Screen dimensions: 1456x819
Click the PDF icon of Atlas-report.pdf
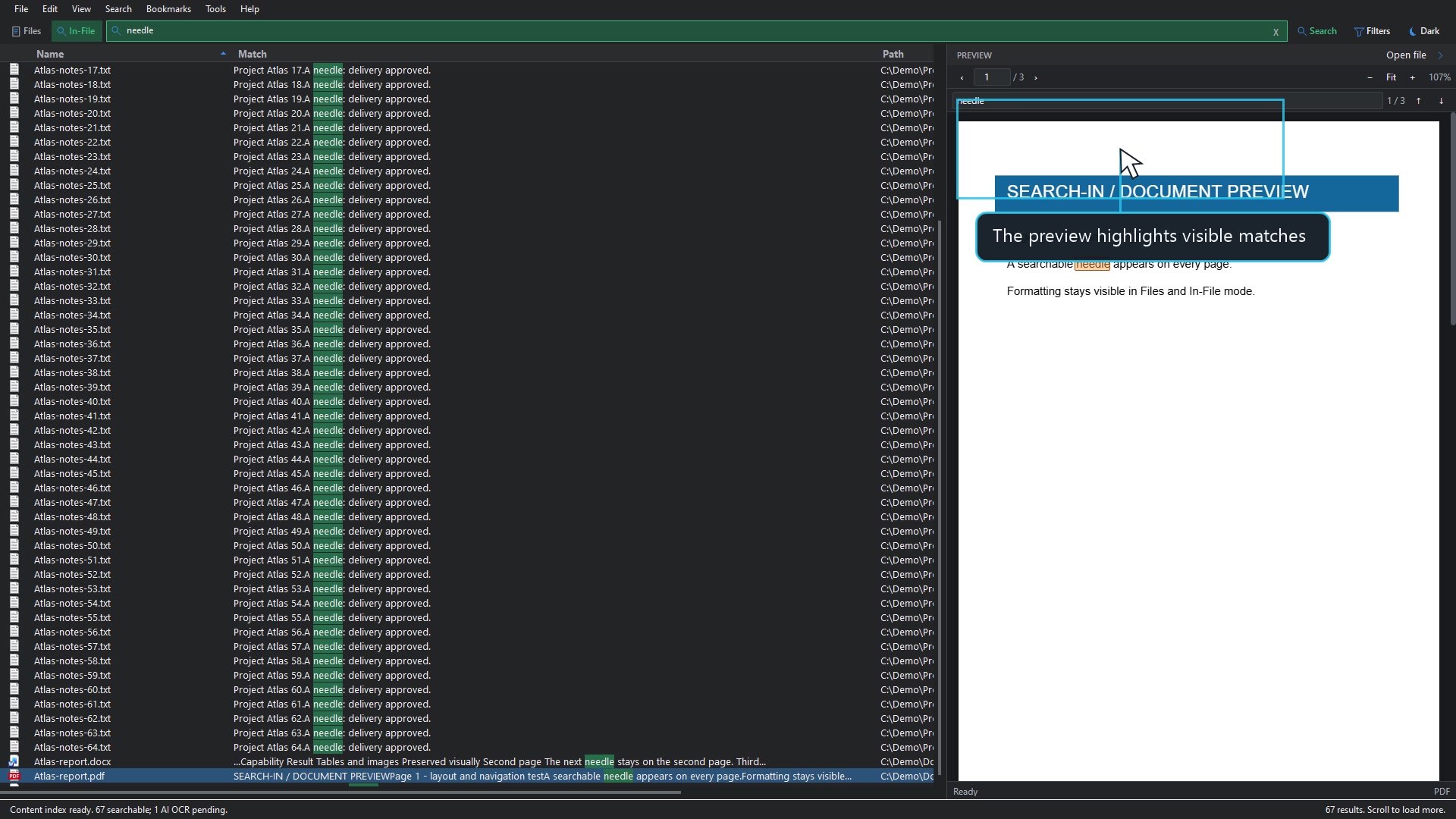point(14,777)
